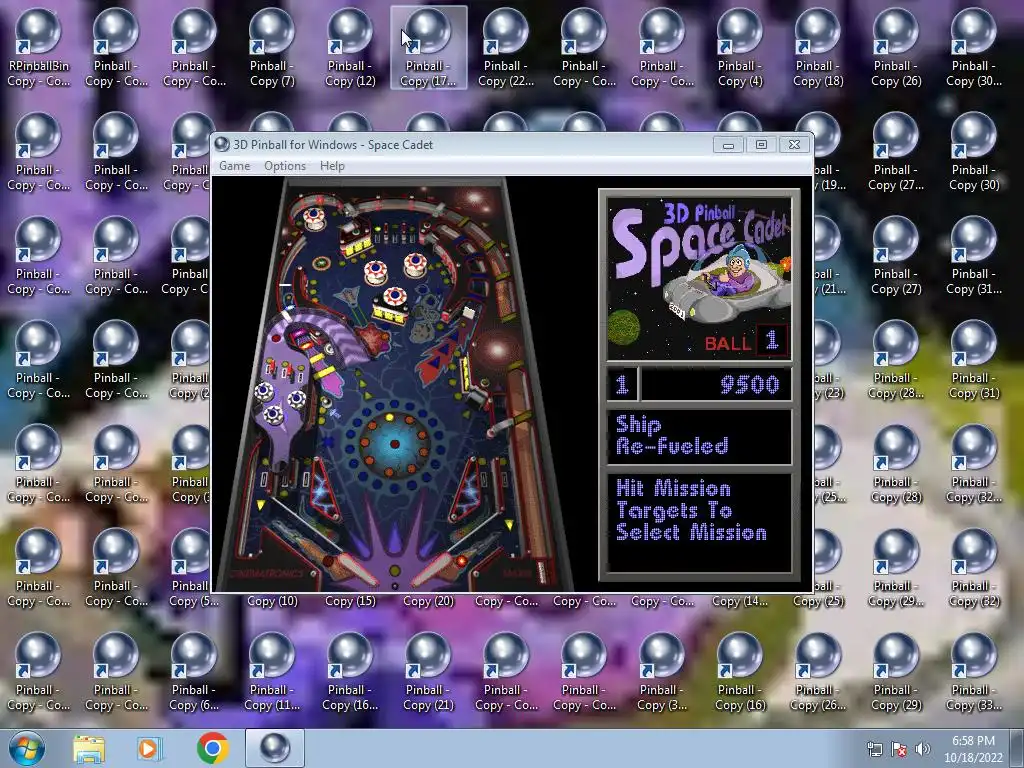1024x768 pixels.
Task: Click the 3D Pinball taskbar button
Action: tap(275, 748)
